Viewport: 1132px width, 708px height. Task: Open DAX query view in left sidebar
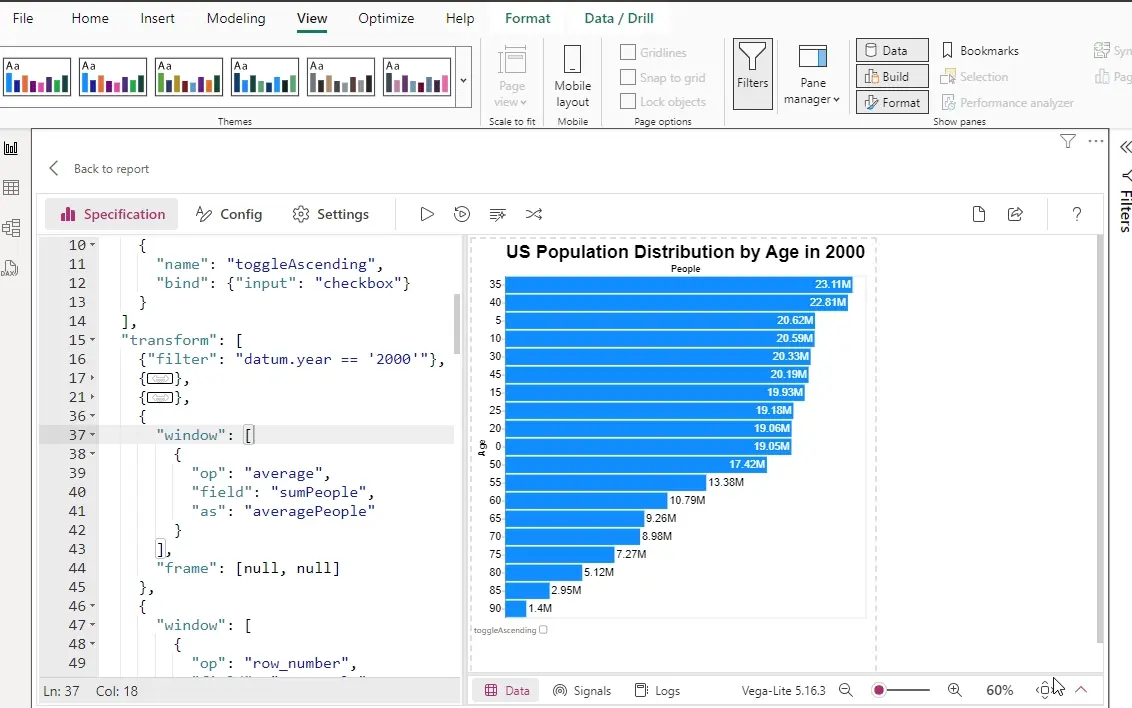coord(12,268)
